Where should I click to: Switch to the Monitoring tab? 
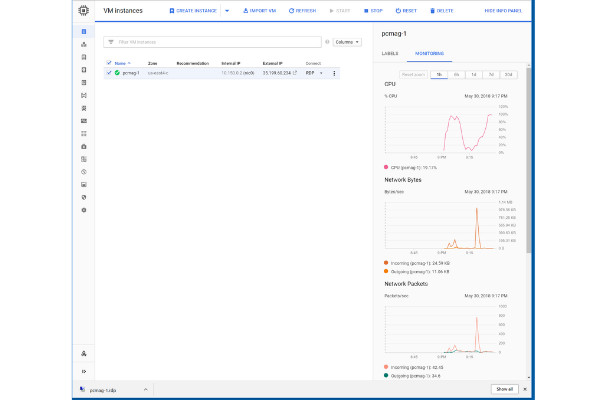click(x=429, y=54)
